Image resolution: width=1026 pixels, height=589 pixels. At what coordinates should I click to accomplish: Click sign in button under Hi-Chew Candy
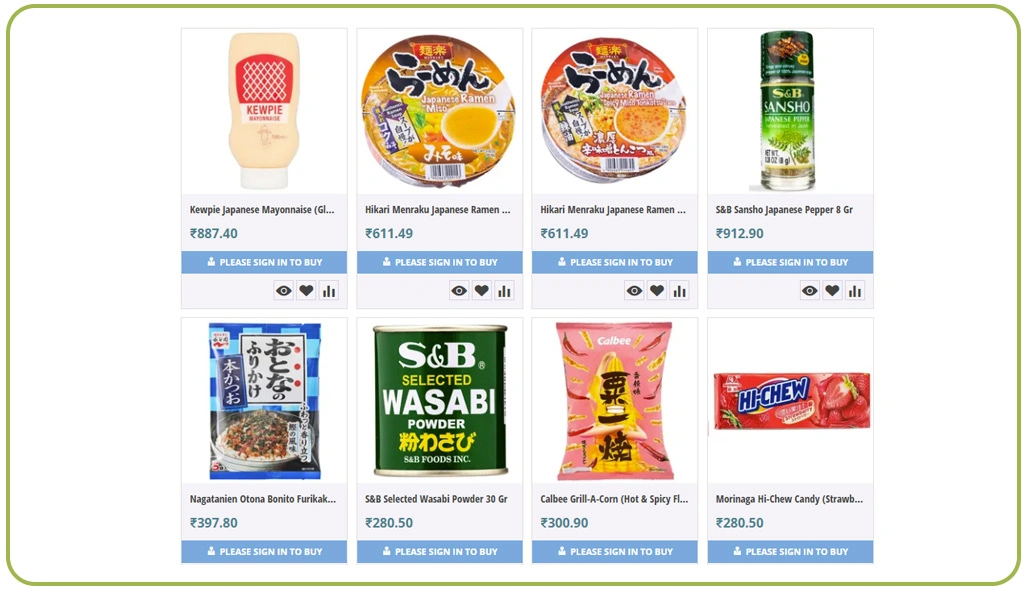click(790, 551)
